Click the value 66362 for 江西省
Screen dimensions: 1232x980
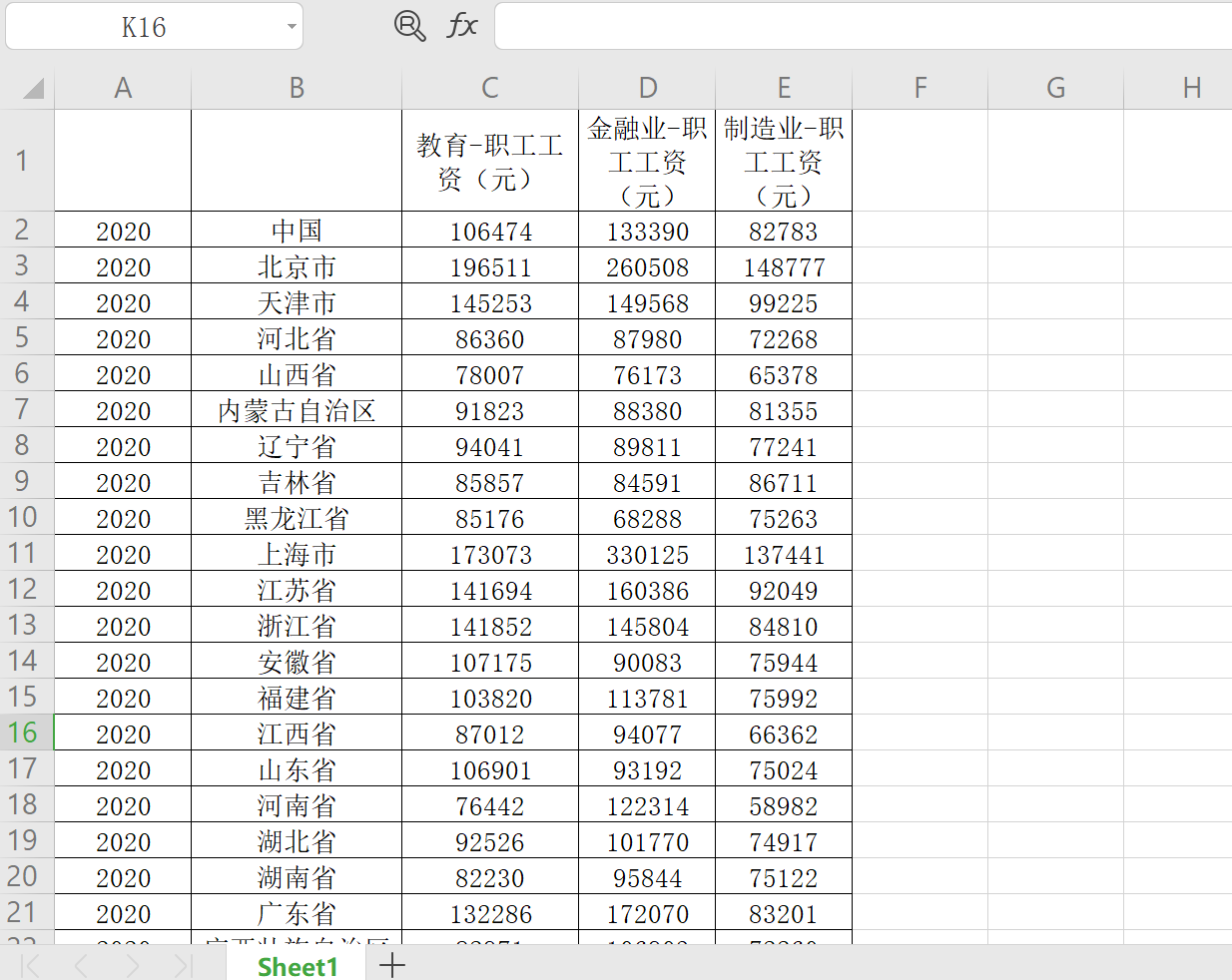tap(784, 734)
